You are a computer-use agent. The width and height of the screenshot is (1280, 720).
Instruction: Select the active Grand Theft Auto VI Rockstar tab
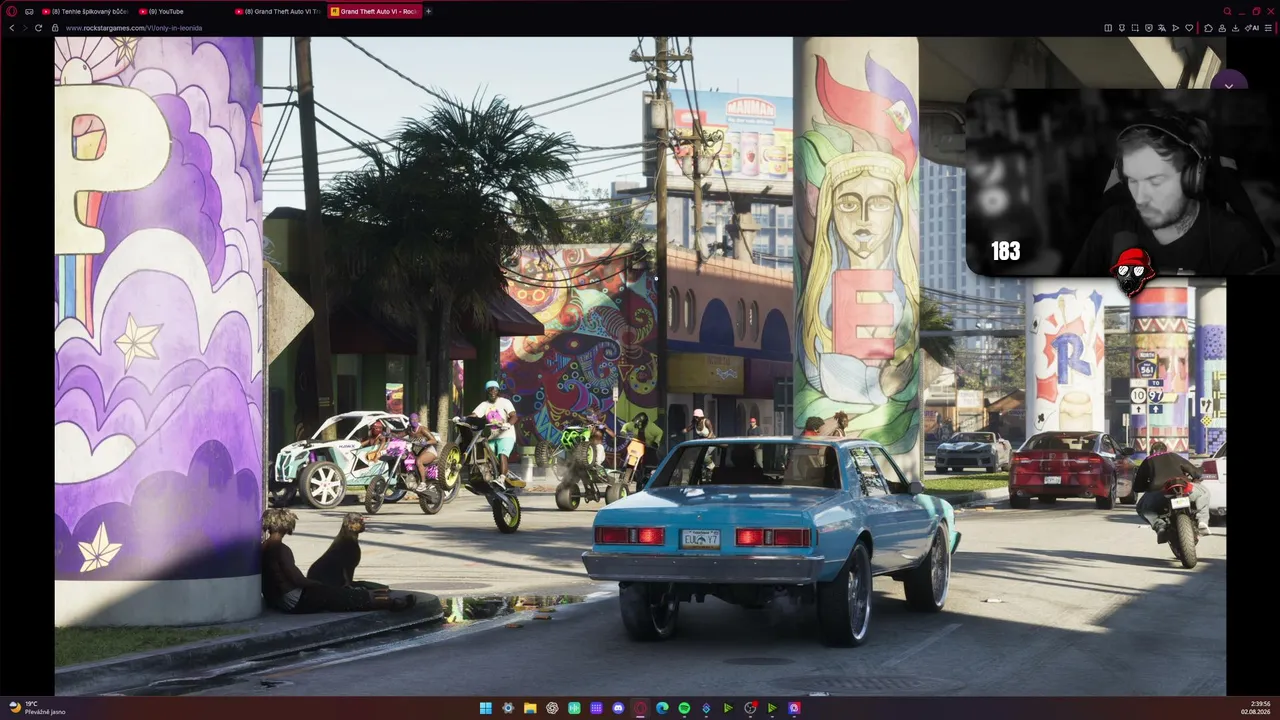[374, 11]
